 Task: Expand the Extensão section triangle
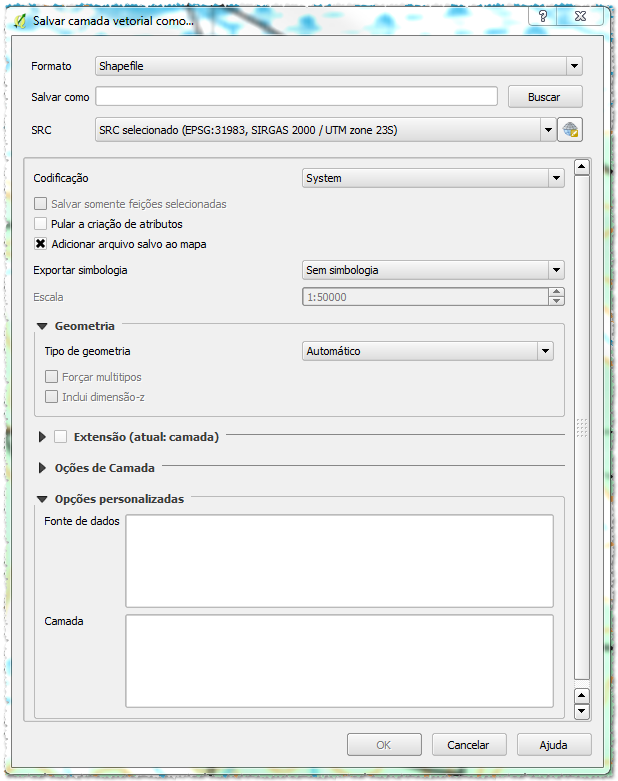[43, 437]
